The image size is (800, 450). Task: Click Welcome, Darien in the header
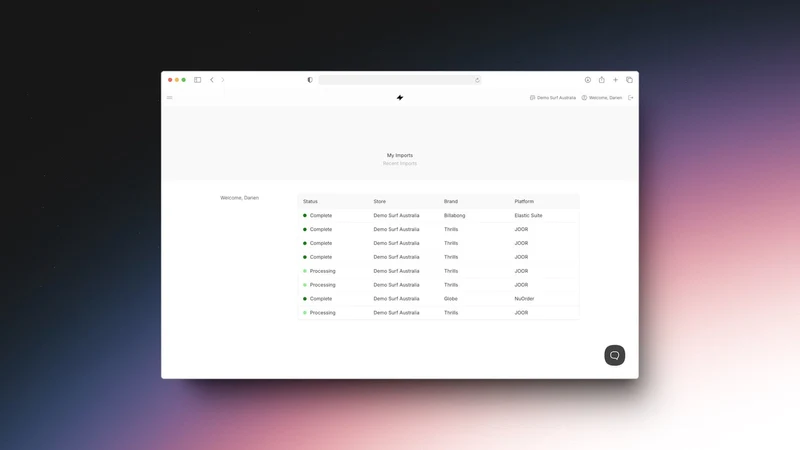click(x=602, y=97)
